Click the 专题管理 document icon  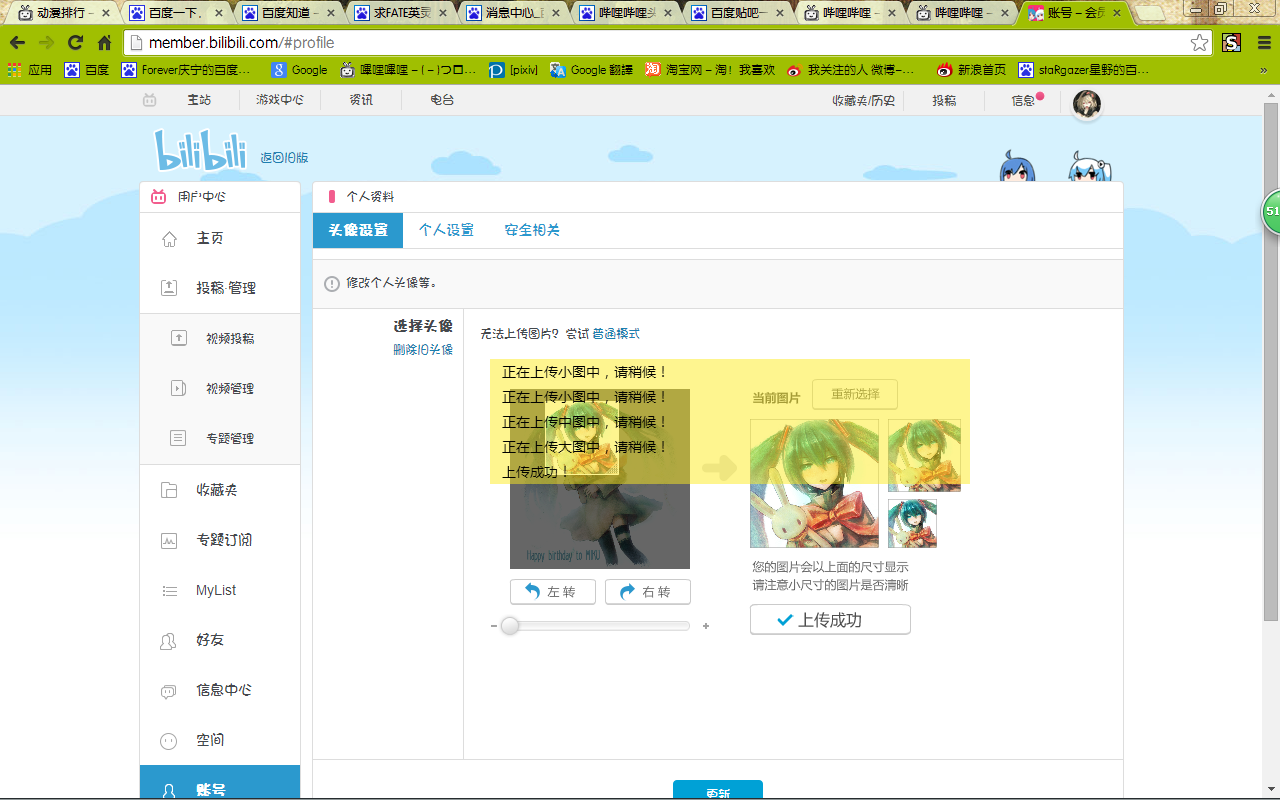coord(177,438)
